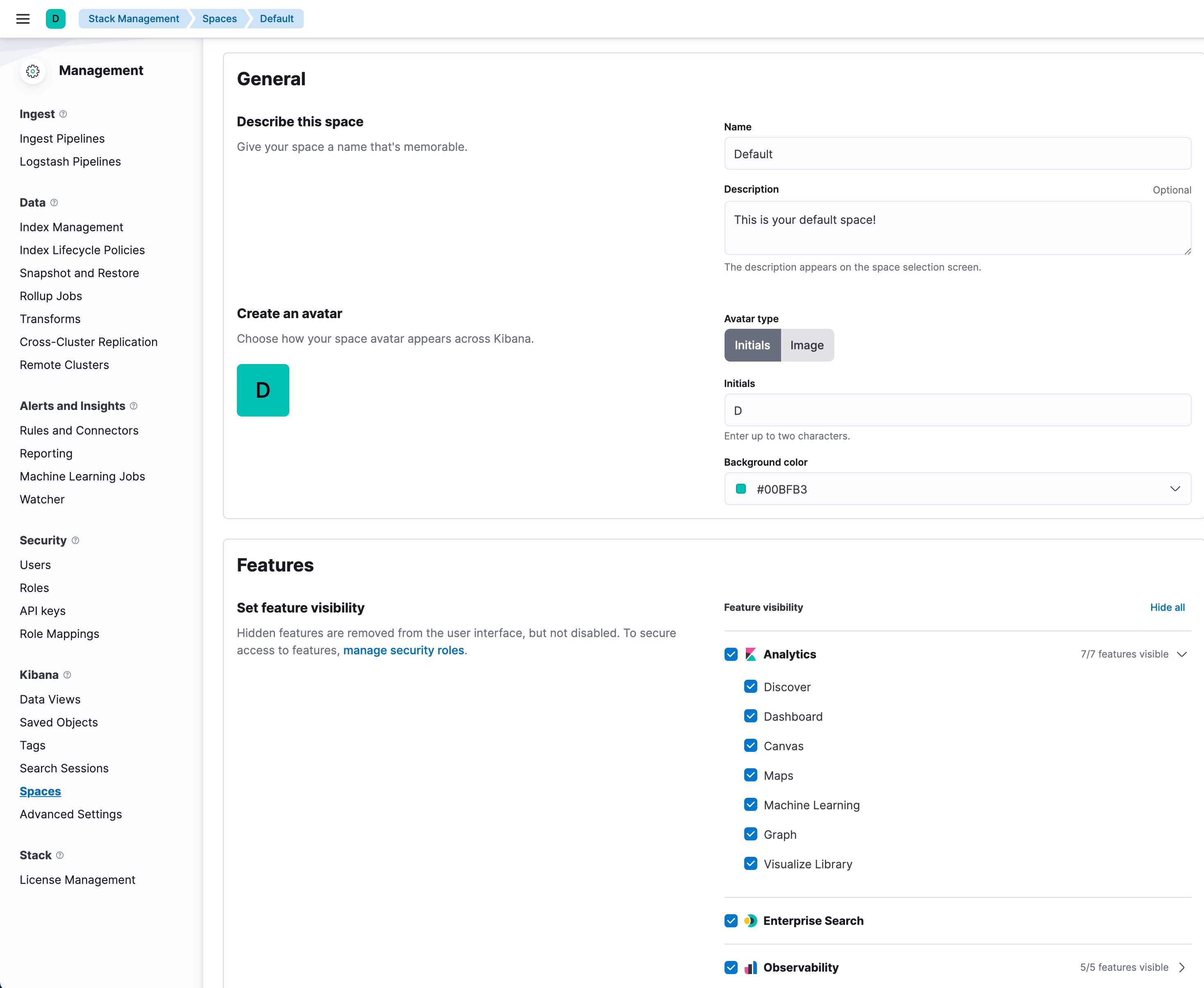Open the main navigation hamburger menu

23,19
